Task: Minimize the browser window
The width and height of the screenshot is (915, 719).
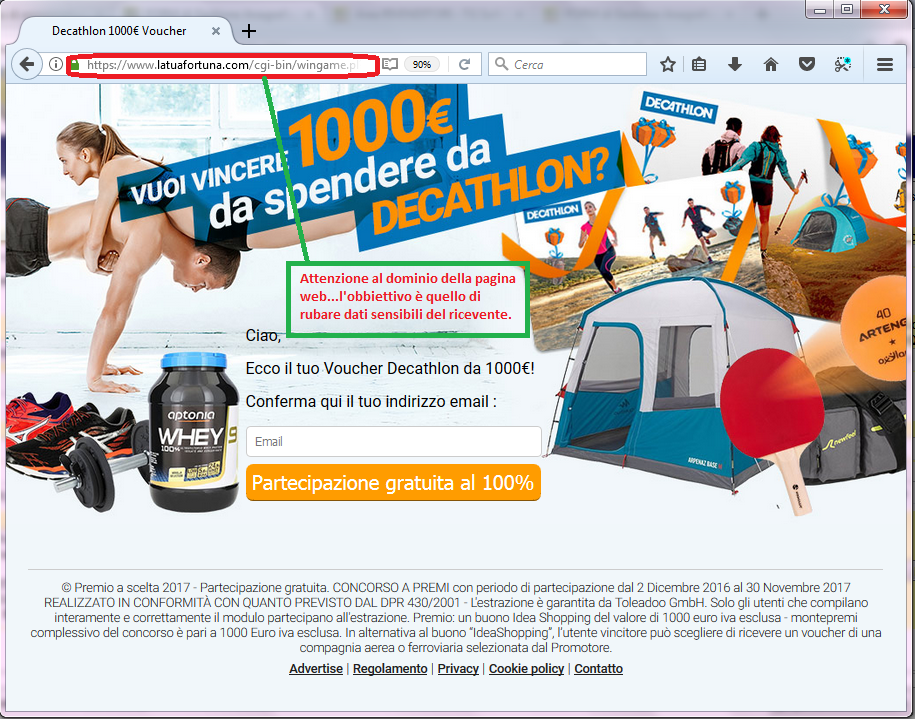Action: (x=820, y=9)
